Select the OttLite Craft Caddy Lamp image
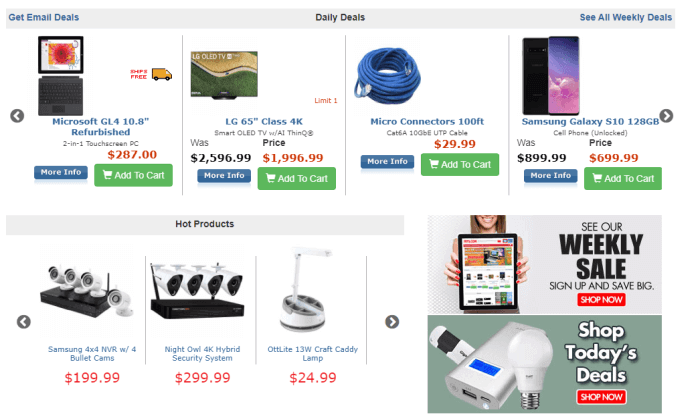Screen dimensions: 680x414 coord(306,290)
